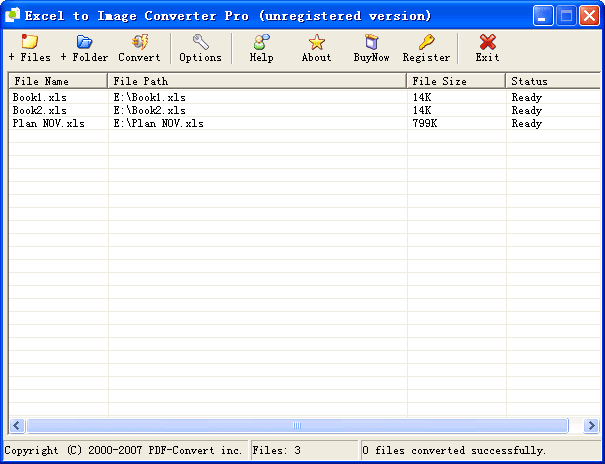The image size is (605, 464).
Task: Click the 14K size of Book1.xls
Action: coord(422,97)
